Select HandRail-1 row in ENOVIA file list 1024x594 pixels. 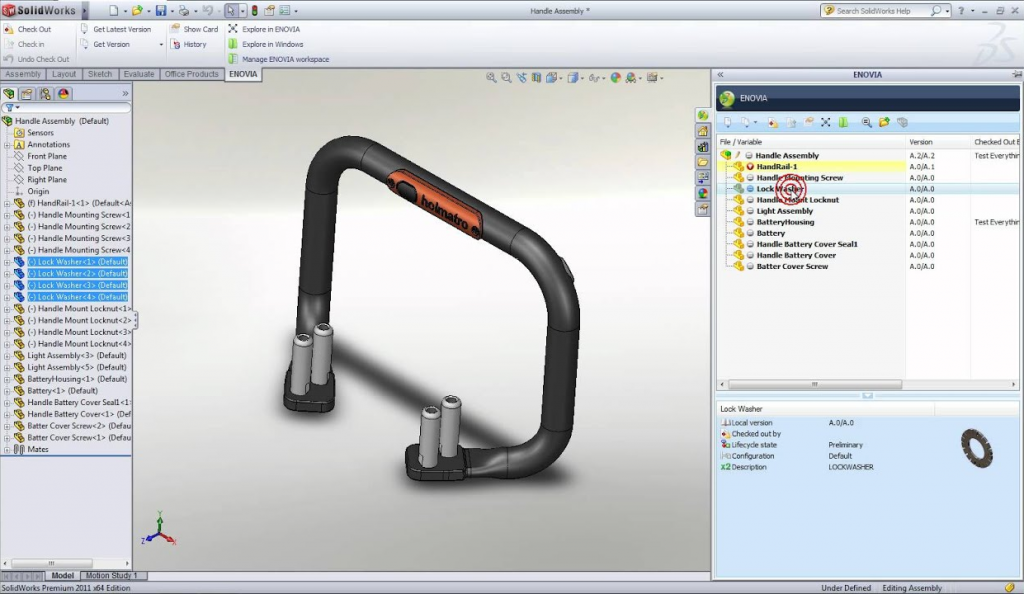pos(777,167)
